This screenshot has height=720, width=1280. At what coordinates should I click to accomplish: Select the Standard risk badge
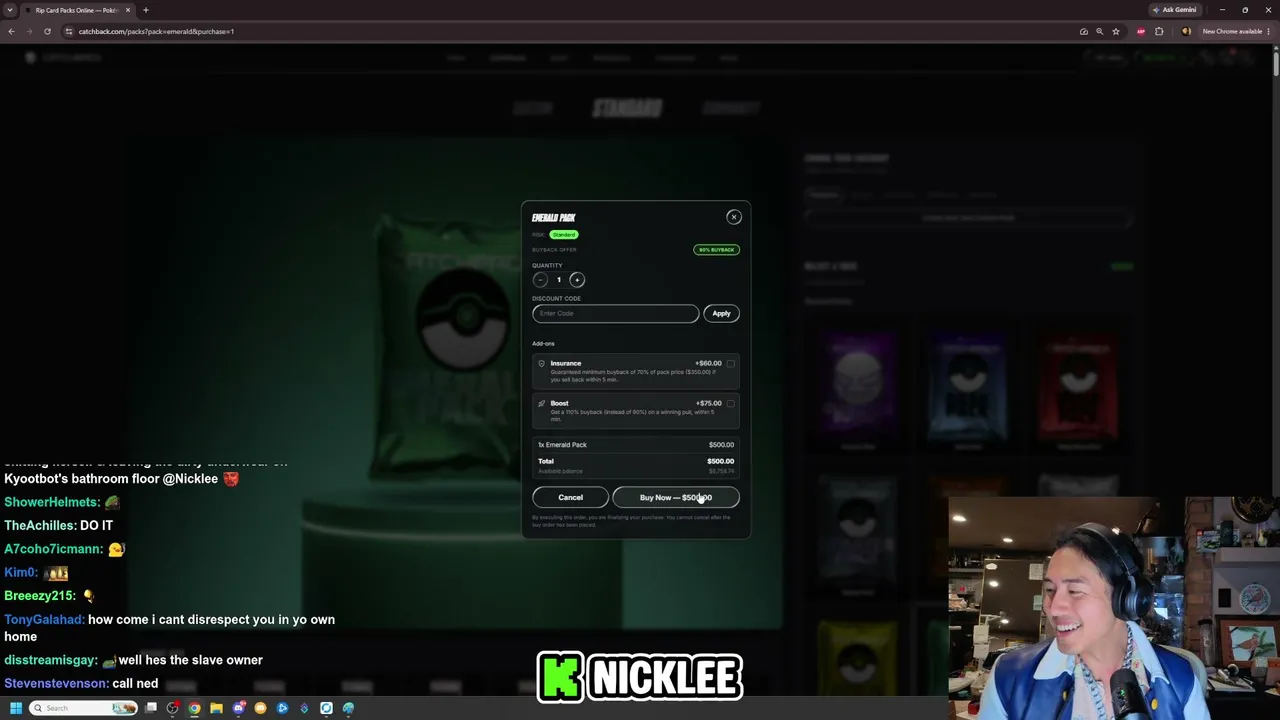[564, 235]
